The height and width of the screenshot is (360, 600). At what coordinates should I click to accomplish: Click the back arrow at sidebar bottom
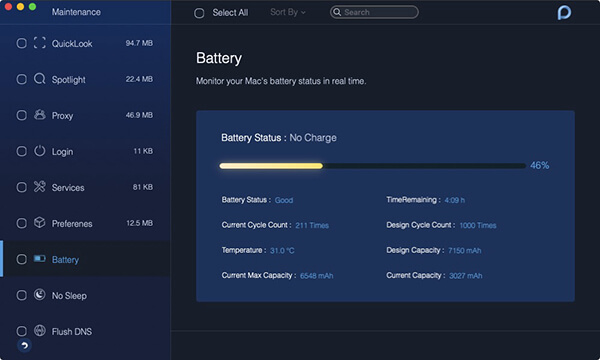click(24, 345)
